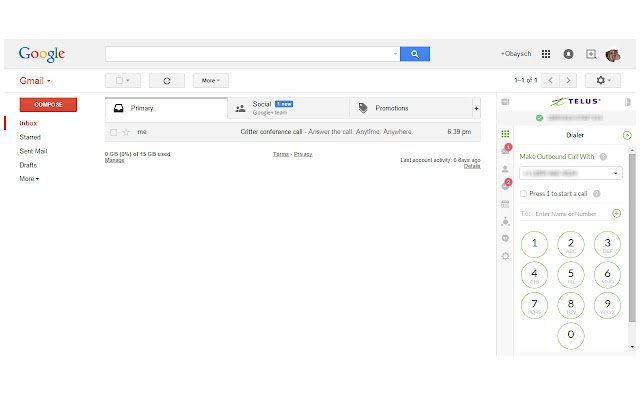Image resolution: width=640 pixels, height=400 pixels.
Task: Open chat bubble icon in TELUS sidebar
Action: [x=505, y=238]
